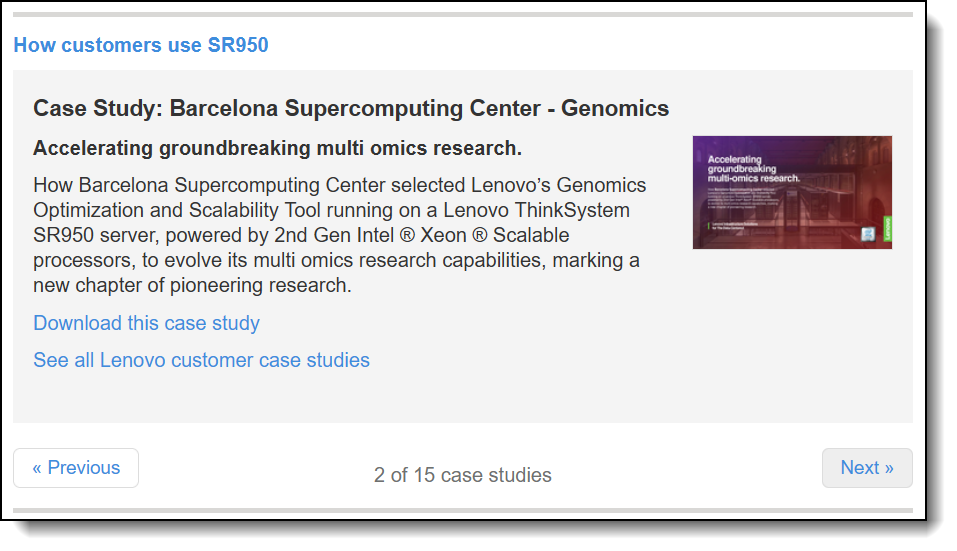The image size is (957, 551).
Task: Follow See all Lenovo customer case studies link
Action: point(201,360)
